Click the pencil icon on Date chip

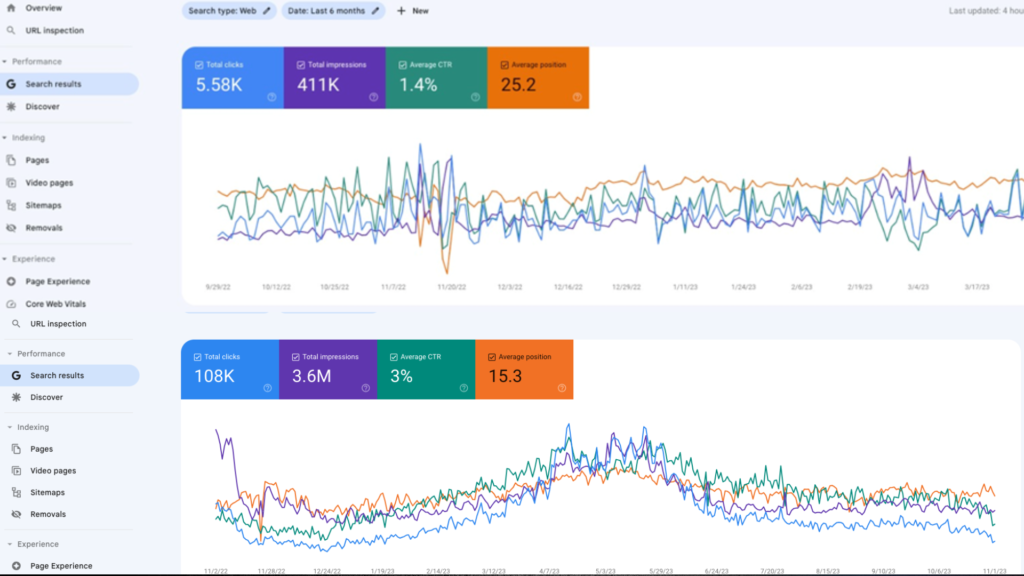point(376,11)
